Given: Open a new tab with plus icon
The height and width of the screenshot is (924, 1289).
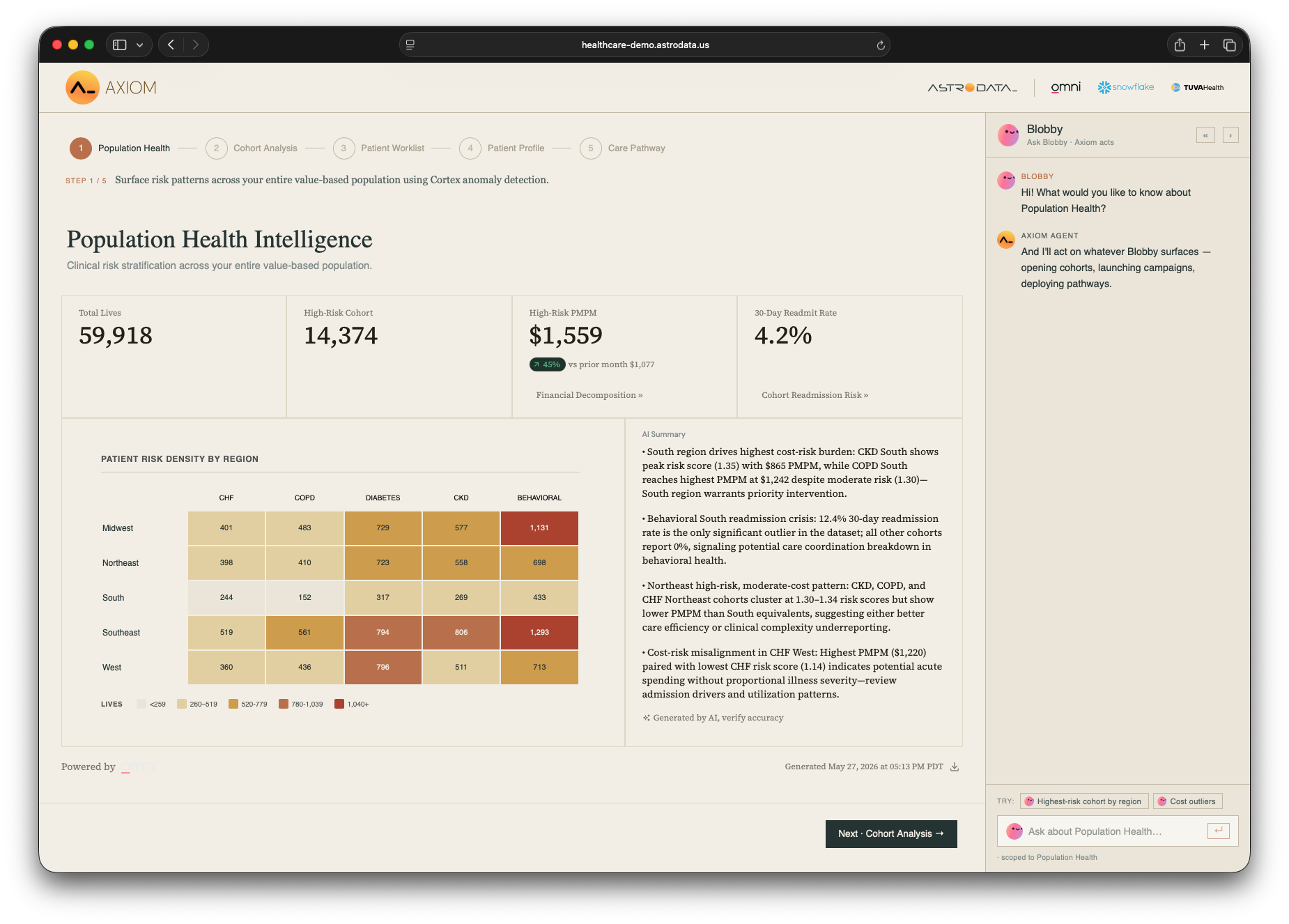Looking at the screenshot, I should point(1204,45).
